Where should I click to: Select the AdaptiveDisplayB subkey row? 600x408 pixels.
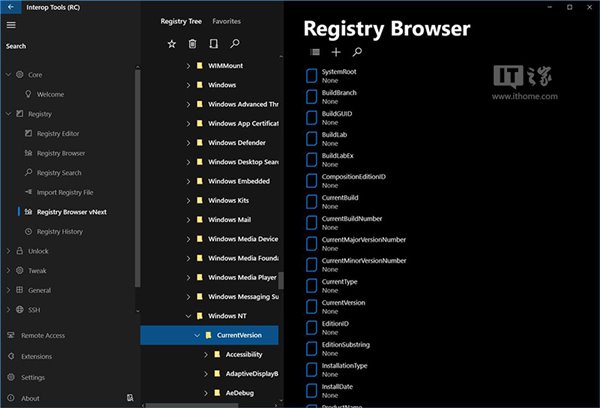pos(210,374)
